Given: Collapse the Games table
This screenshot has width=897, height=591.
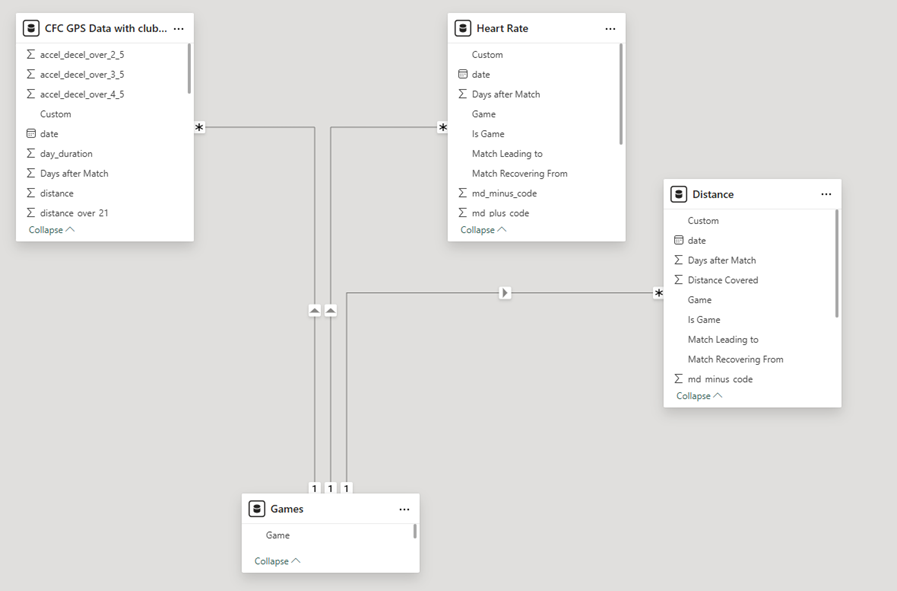Looking at the screenshot, I should pyautogui.click(x=277, y=561).
